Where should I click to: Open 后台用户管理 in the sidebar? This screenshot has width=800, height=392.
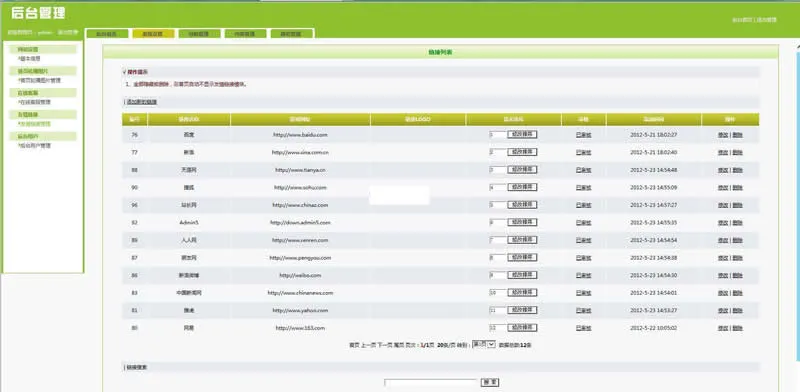(x=35, y=145)
